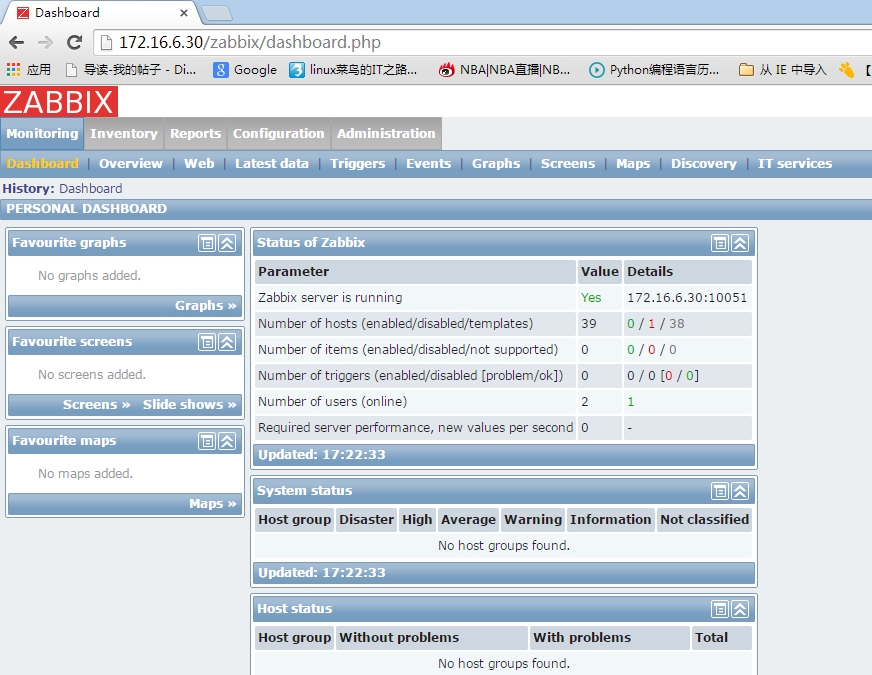This screenshot has height=675, width=872.
Task: Click the server address 172.16.6.30:10051
Action: point(687,297)
